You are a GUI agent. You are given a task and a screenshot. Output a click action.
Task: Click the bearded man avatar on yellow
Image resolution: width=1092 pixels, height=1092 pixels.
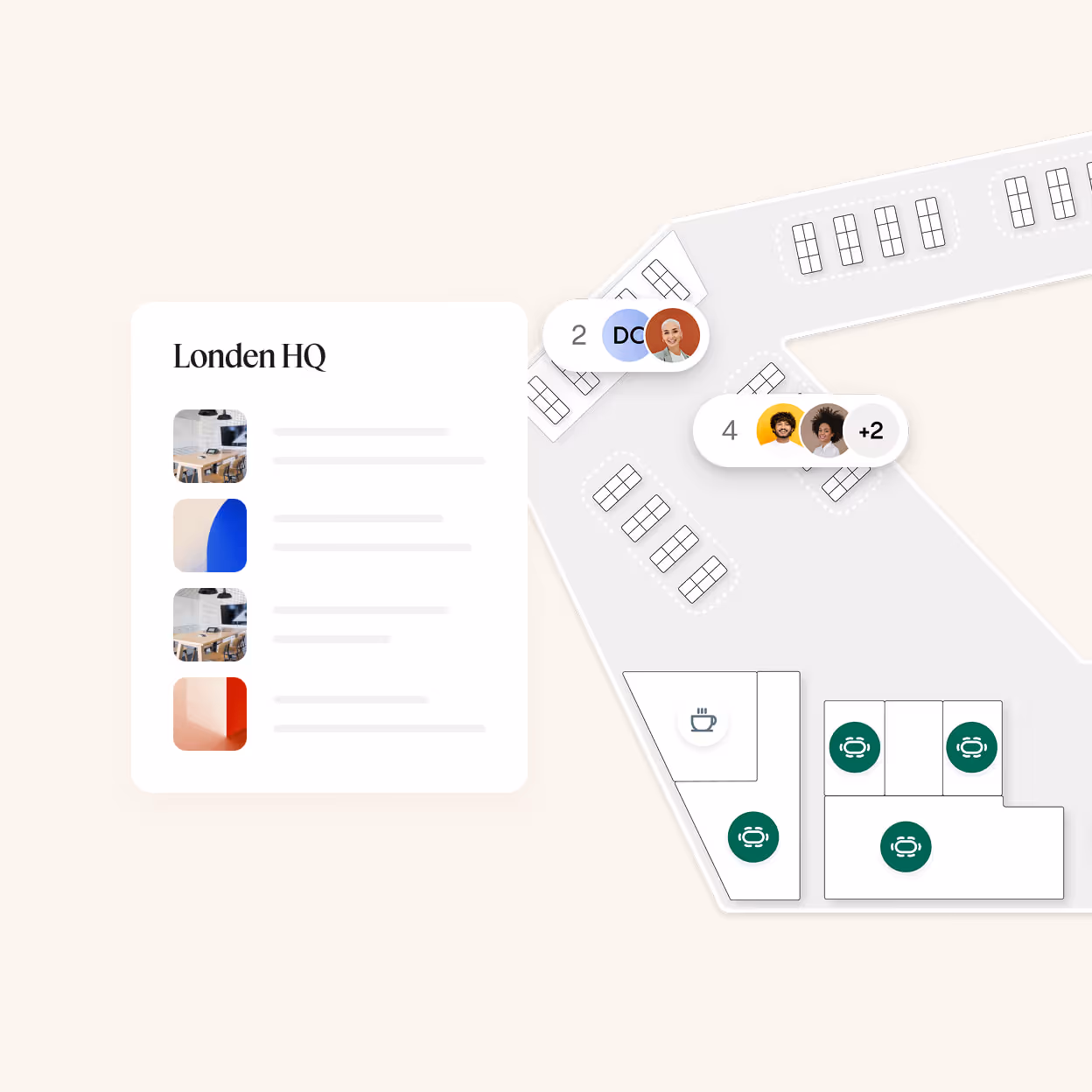[781, 430]
